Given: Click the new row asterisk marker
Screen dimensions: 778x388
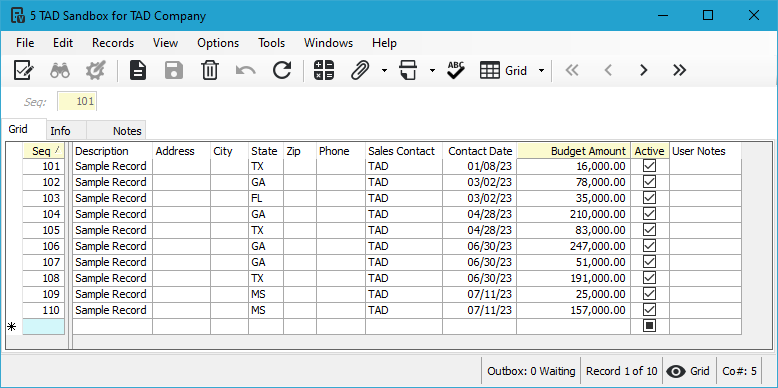Looking at the screenshot, I should [x=12, y=326].
